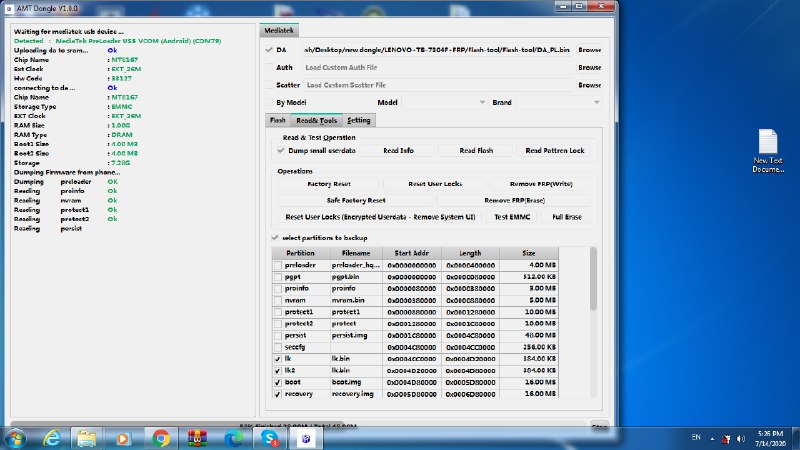Viewport: 800px width, 450px height.
Task: Click Read Info button
Action: click(x=398, y=151)
